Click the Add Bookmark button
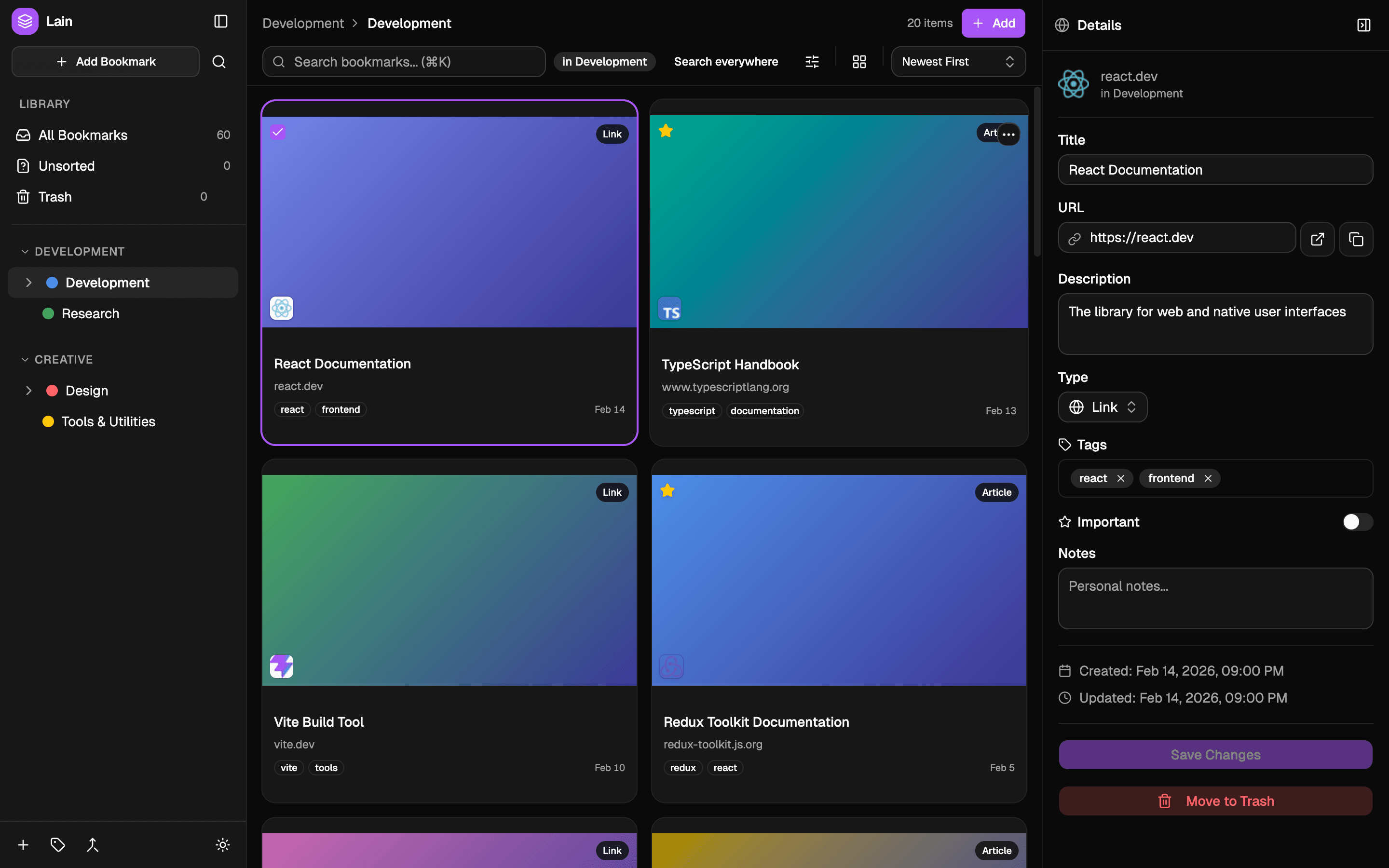This screenshot has height=868, width=1389. coord(106,61)
